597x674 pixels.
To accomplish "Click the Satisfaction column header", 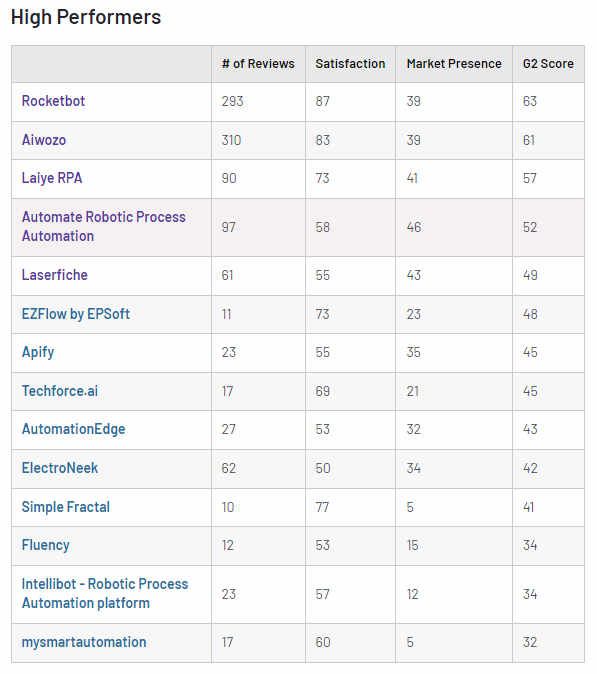I will coord(350,64).
